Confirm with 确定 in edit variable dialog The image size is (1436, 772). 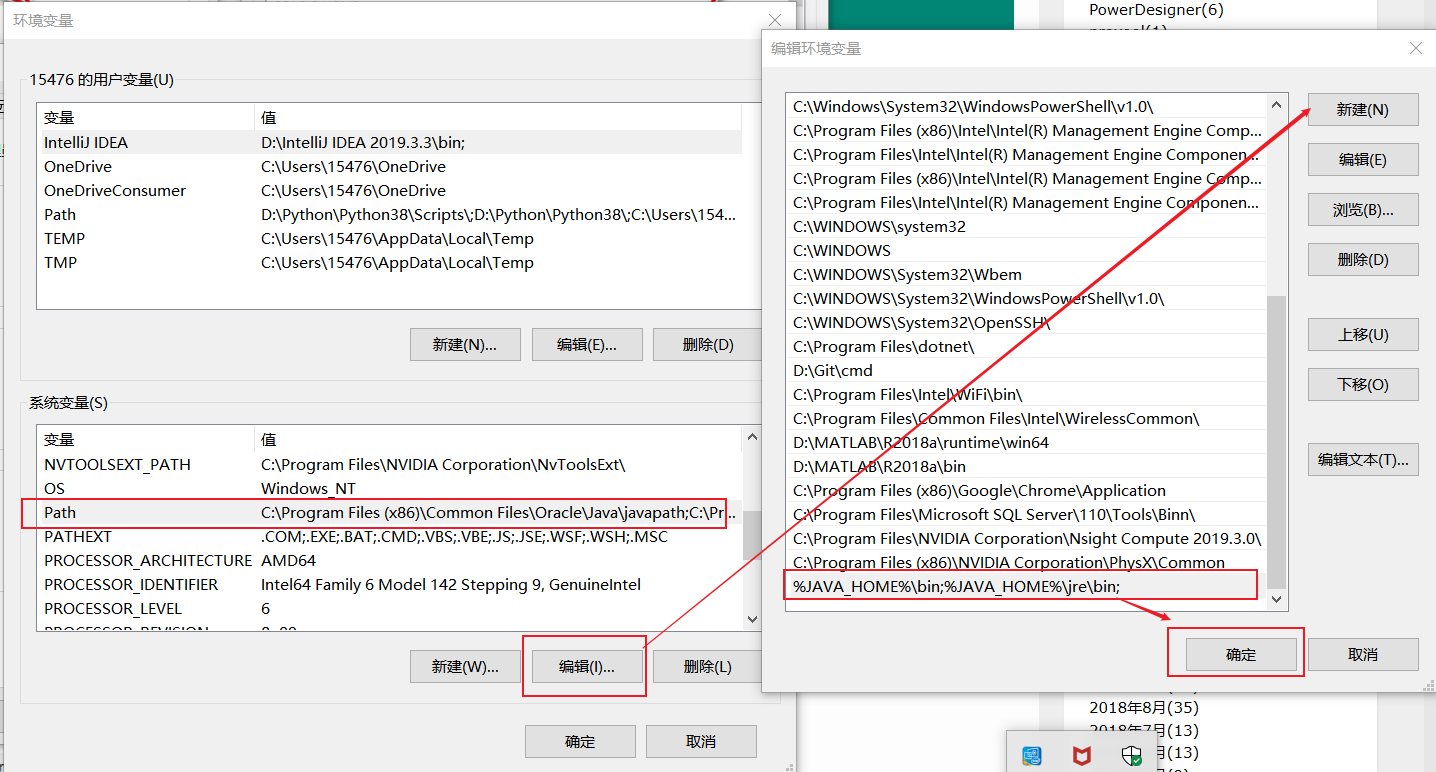pos(1241,655)
